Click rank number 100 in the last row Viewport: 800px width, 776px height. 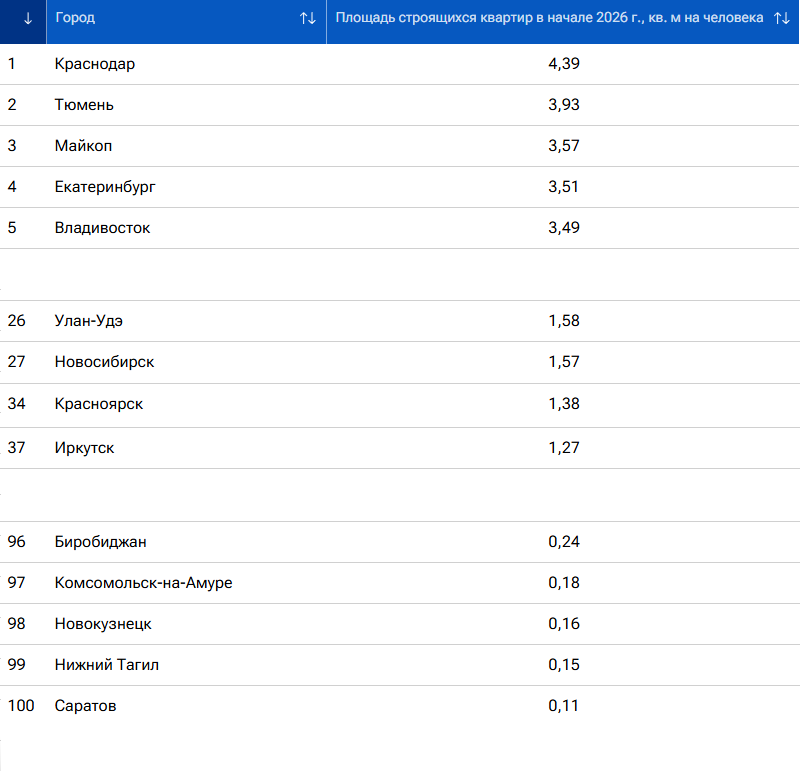pos(20,706)
